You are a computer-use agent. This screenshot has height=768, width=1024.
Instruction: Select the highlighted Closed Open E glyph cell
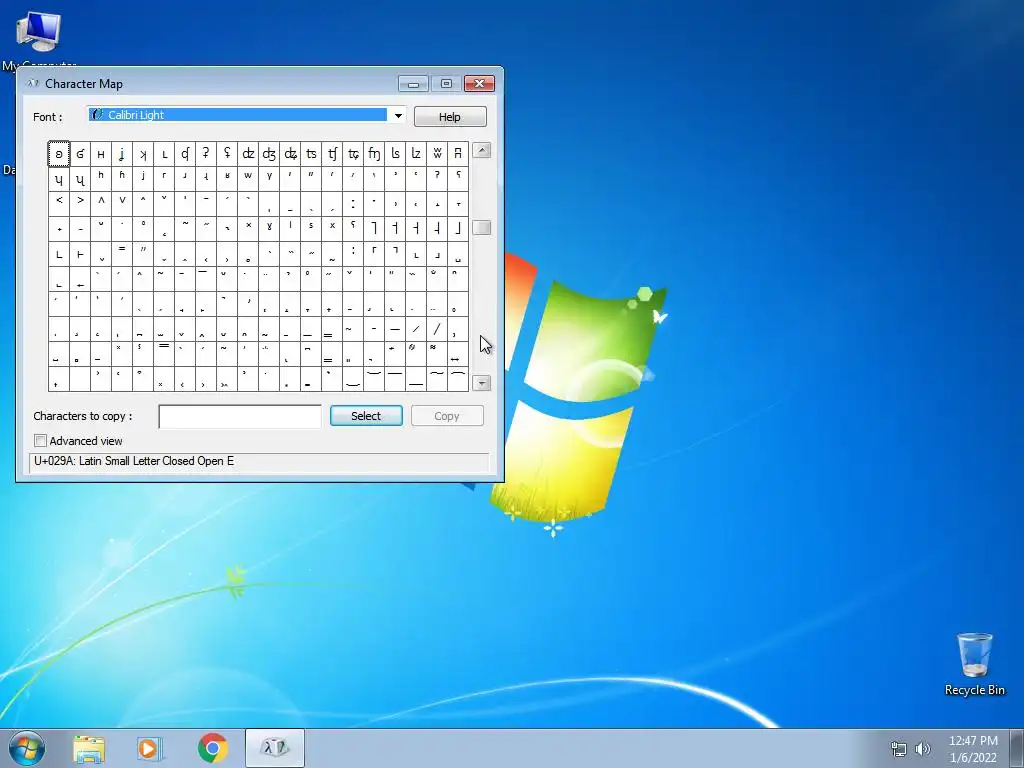(59, 154)
